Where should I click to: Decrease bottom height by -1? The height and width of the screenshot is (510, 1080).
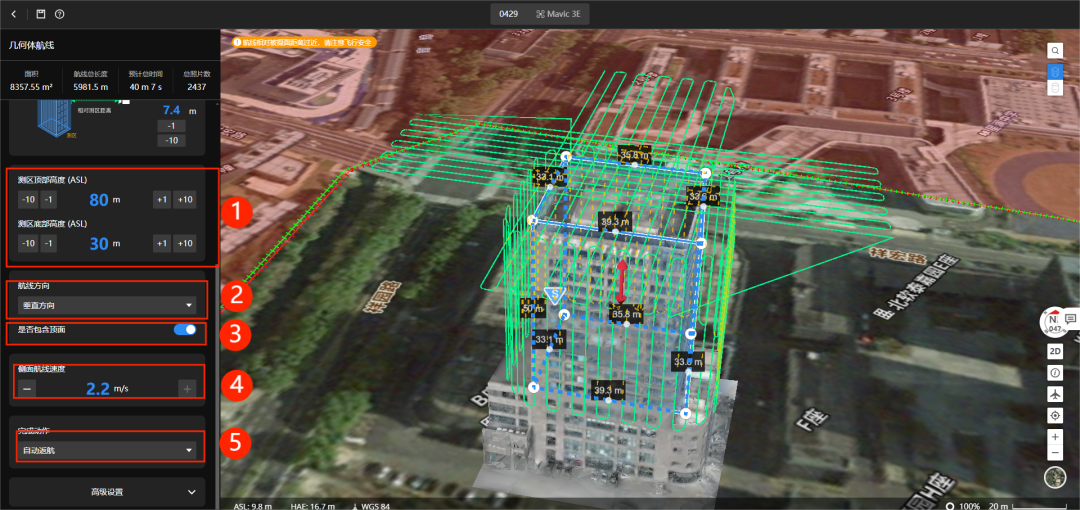[x=48, y=243]
